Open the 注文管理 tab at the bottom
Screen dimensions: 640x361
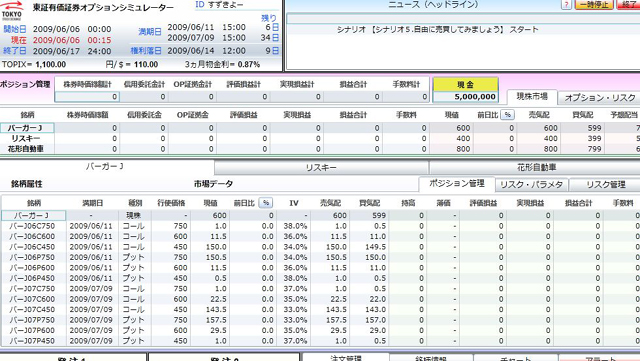(x=345, y=358)
